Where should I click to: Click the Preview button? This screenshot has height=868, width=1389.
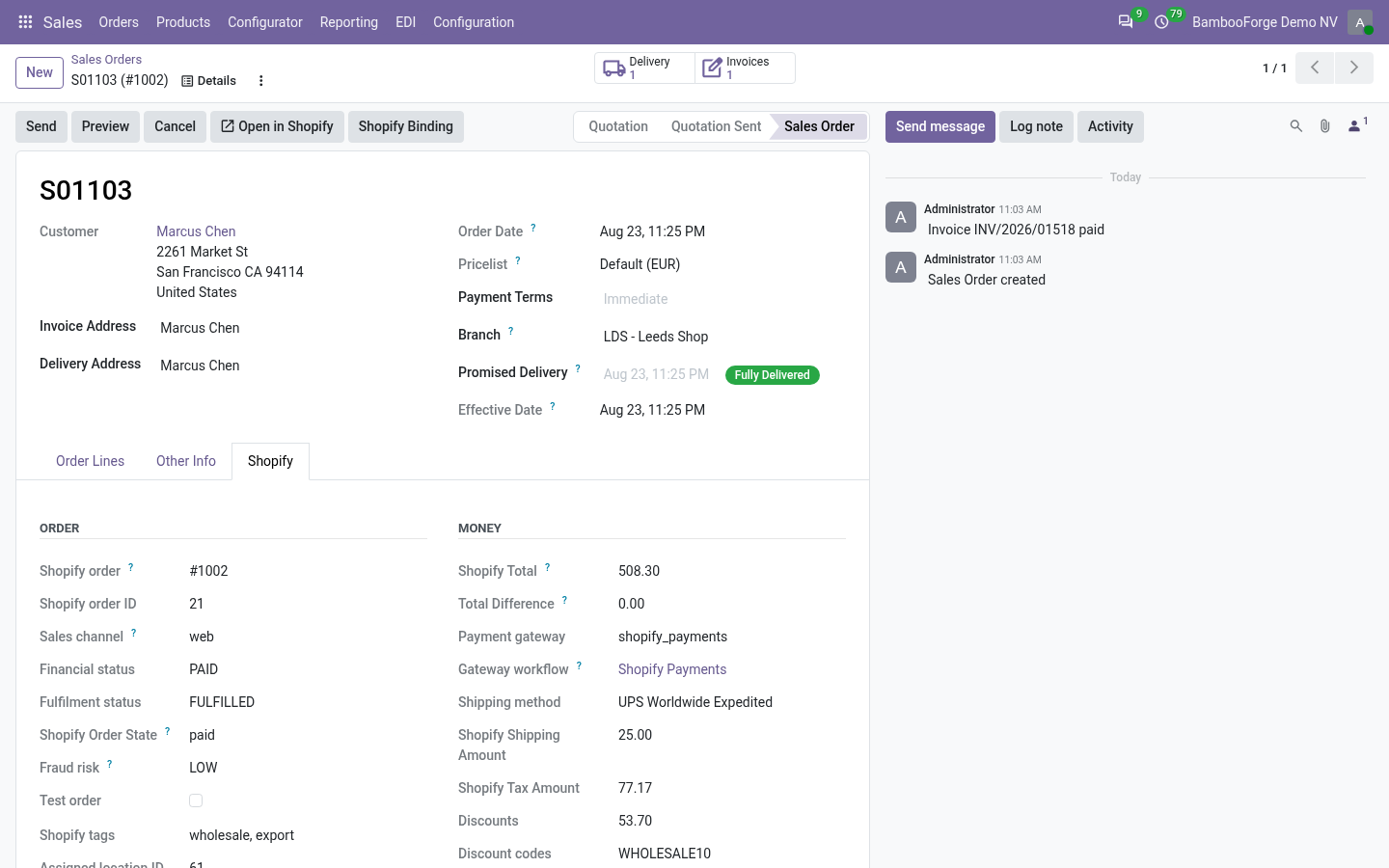(x=105, y=126)
